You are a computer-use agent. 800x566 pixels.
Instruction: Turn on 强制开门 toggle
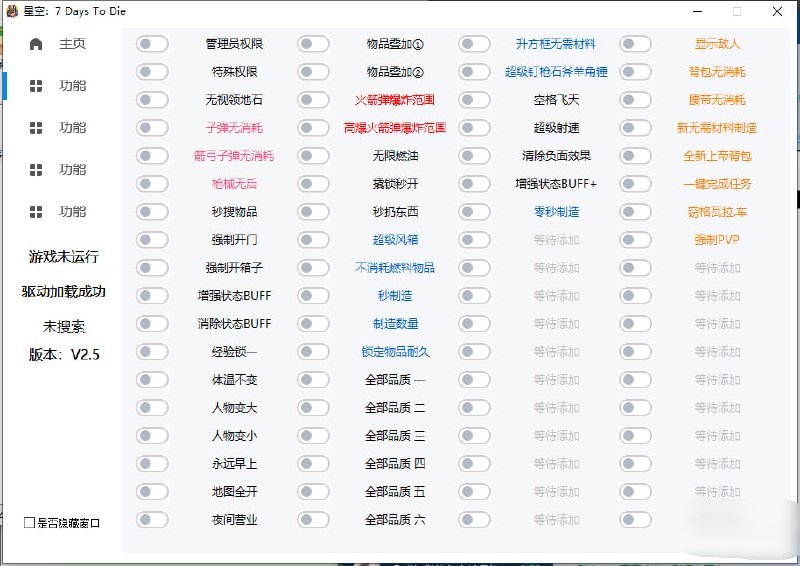pyautogui.click(x=152, y=240)
